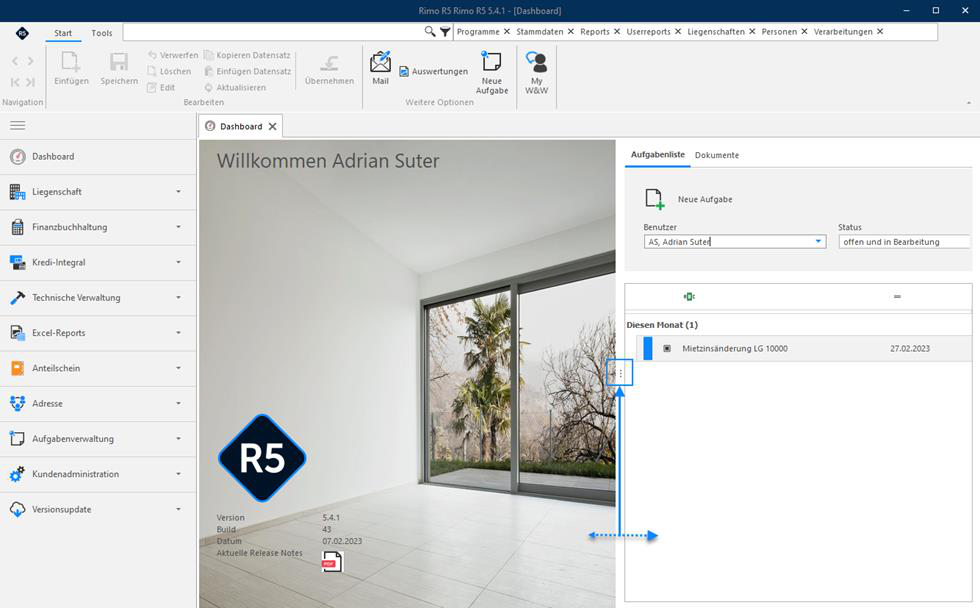Select the Mietzinsänderung LG 10000 task

pos(804,349)
